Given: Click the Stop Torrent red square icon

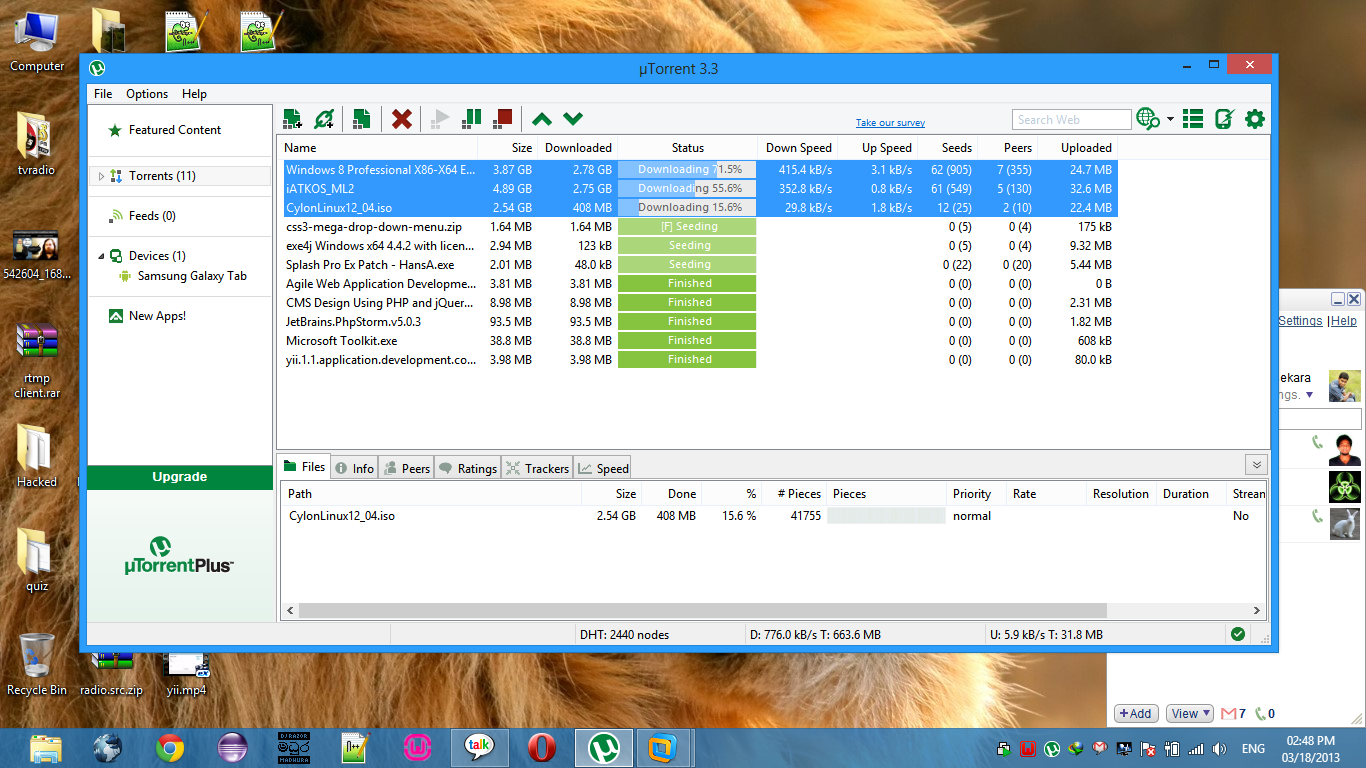Looking at the screenshot, I should click(x=503, y=119).
